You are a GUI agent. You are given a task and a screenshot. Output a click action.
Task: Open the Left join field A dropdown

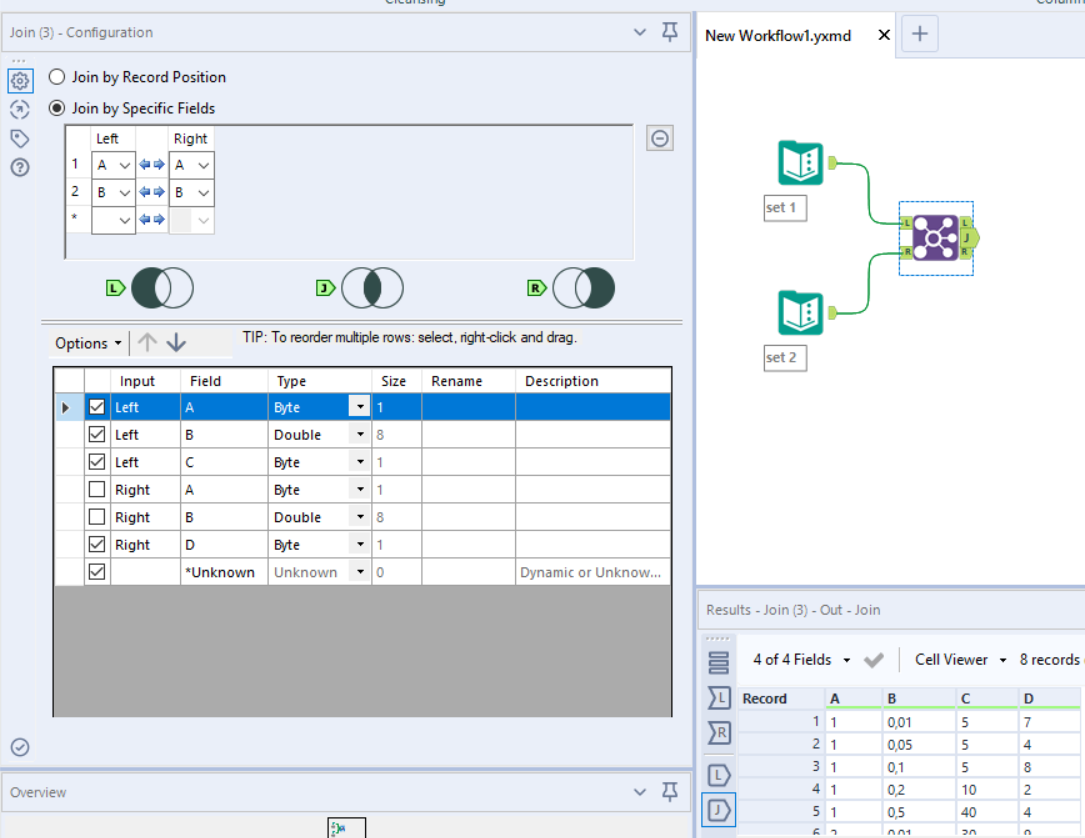click(x=124, y=165)
